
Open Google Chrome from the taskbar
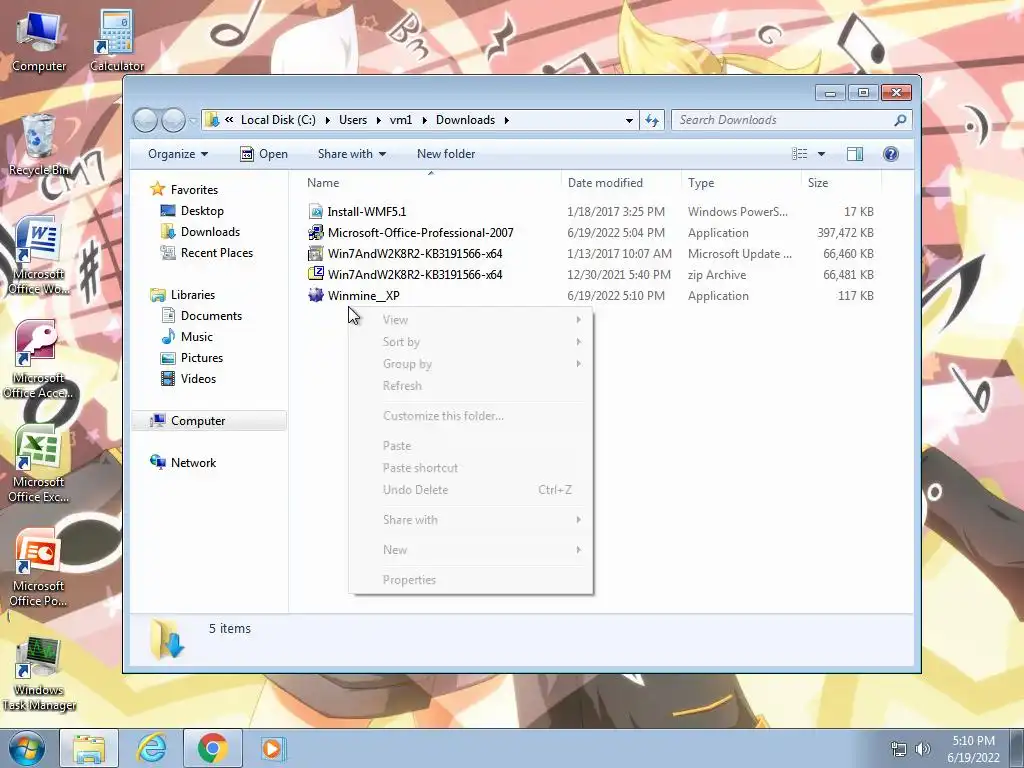point(213,748)
